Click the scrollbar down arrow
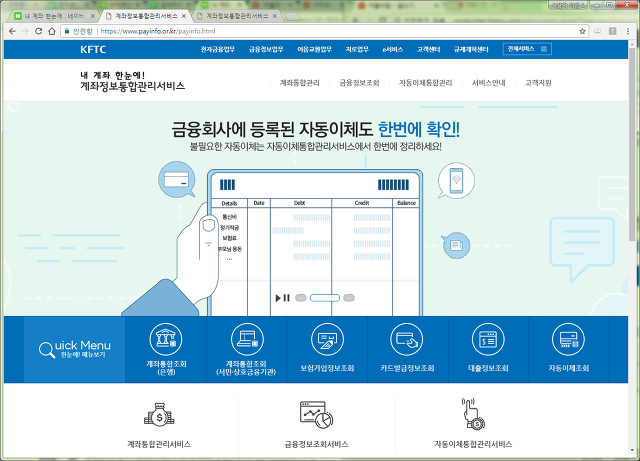Viewport: 640px width, 461px height. pos(632,451)
